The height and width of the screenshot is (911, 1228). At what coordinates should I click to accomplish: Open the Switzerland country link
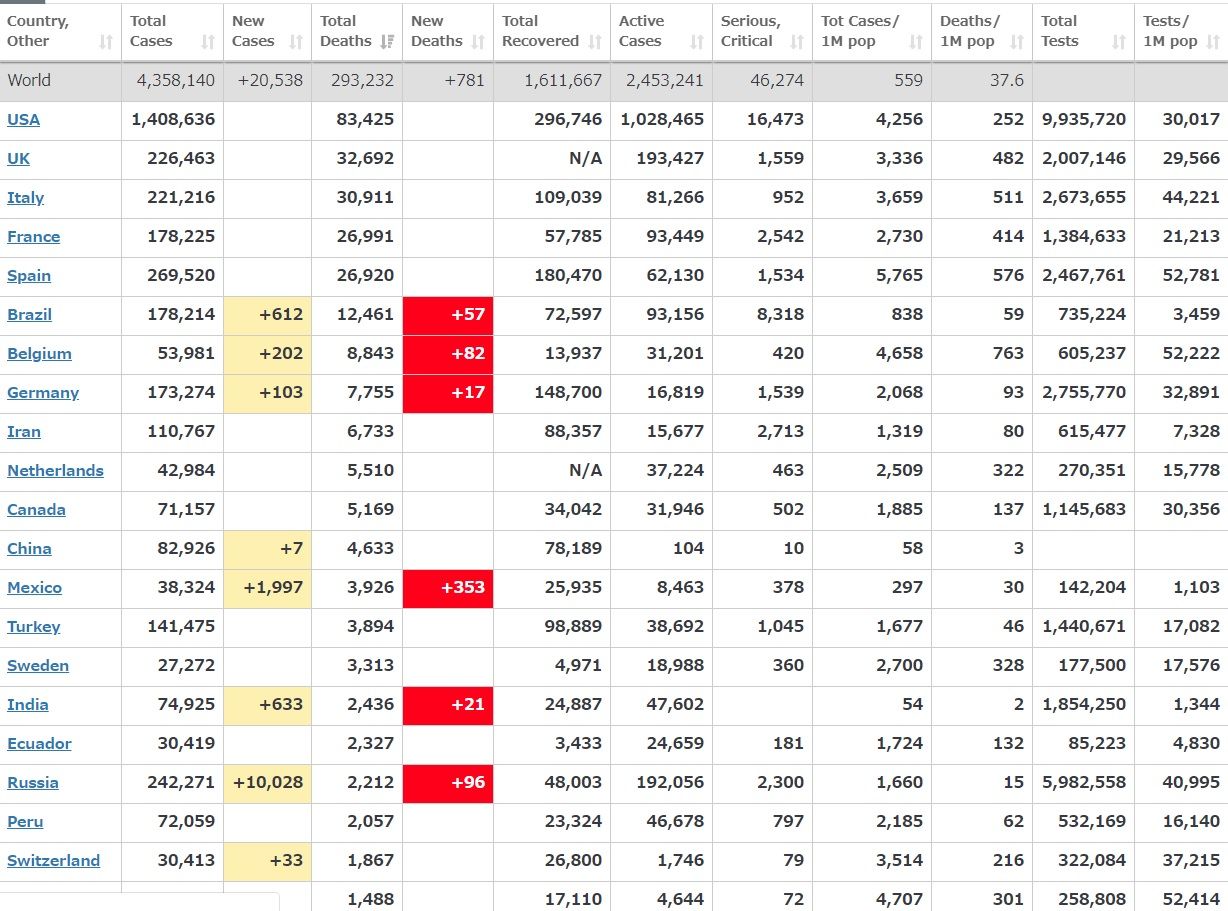(53, 860)
